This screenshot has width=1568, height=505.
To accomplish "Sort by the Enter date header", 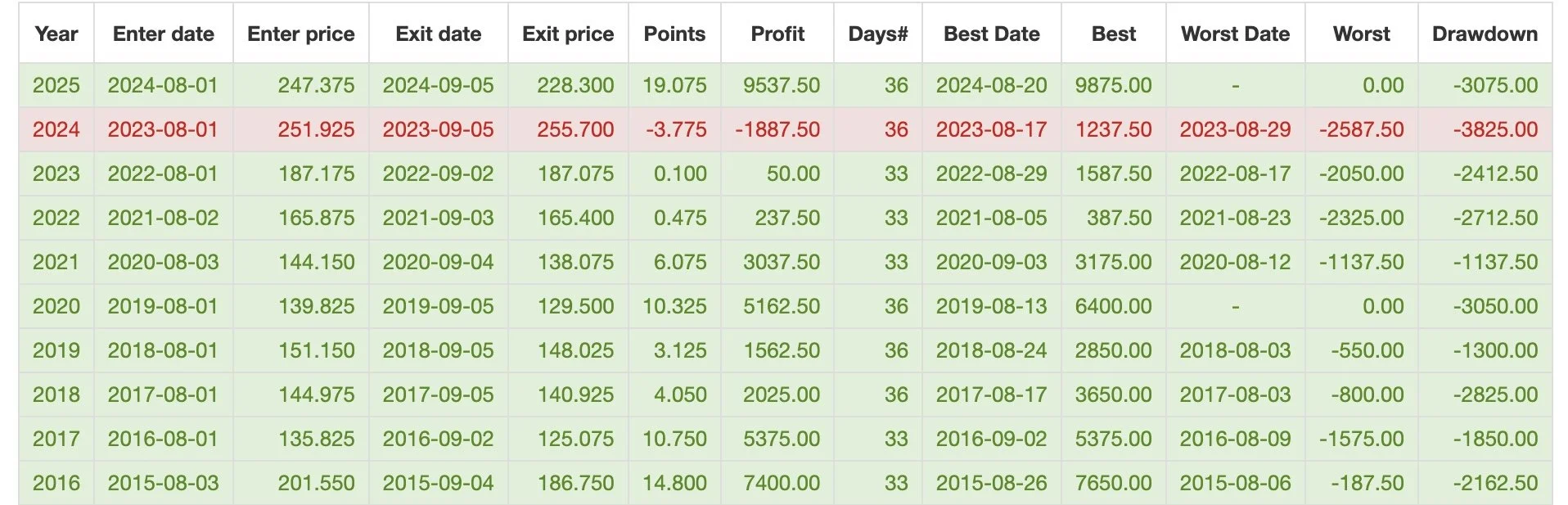I will coord(164,34).
